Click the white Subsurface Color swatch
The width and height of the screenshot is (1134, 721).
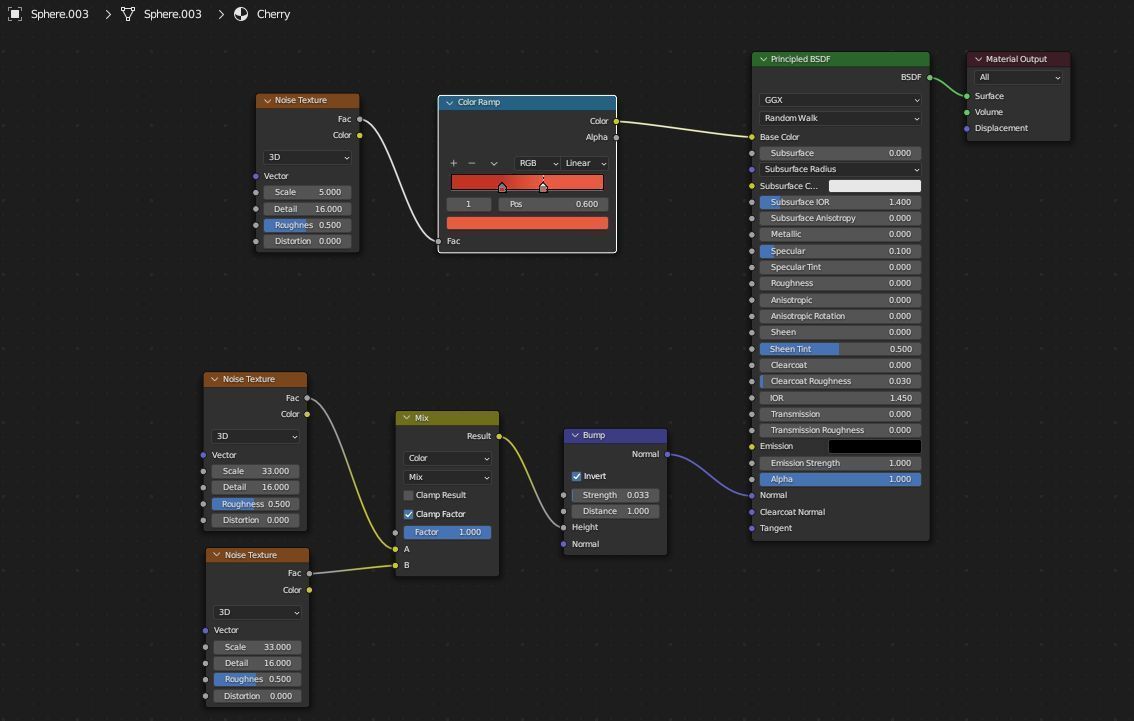[x=874, y=186]
